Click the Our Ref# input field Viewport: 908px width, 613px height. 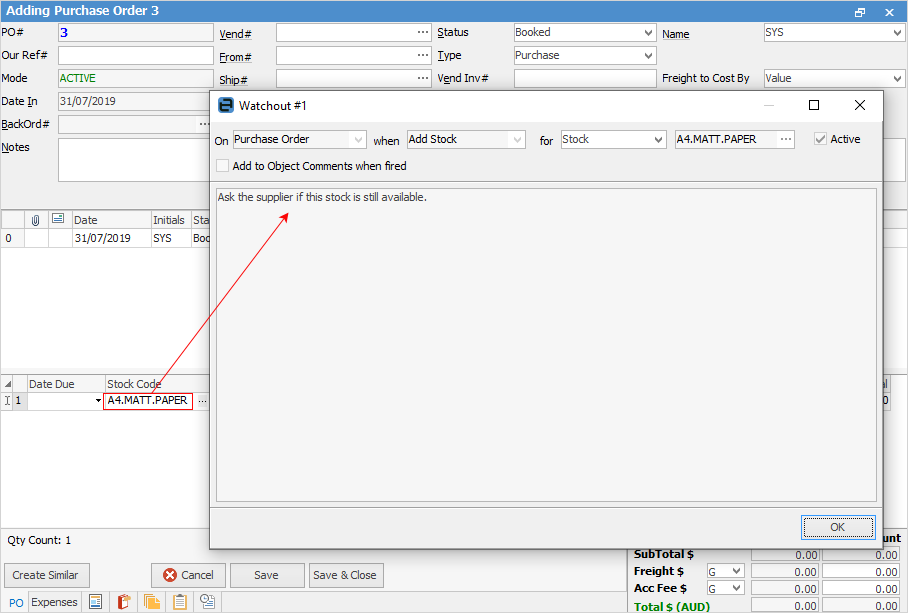point(136,56)
